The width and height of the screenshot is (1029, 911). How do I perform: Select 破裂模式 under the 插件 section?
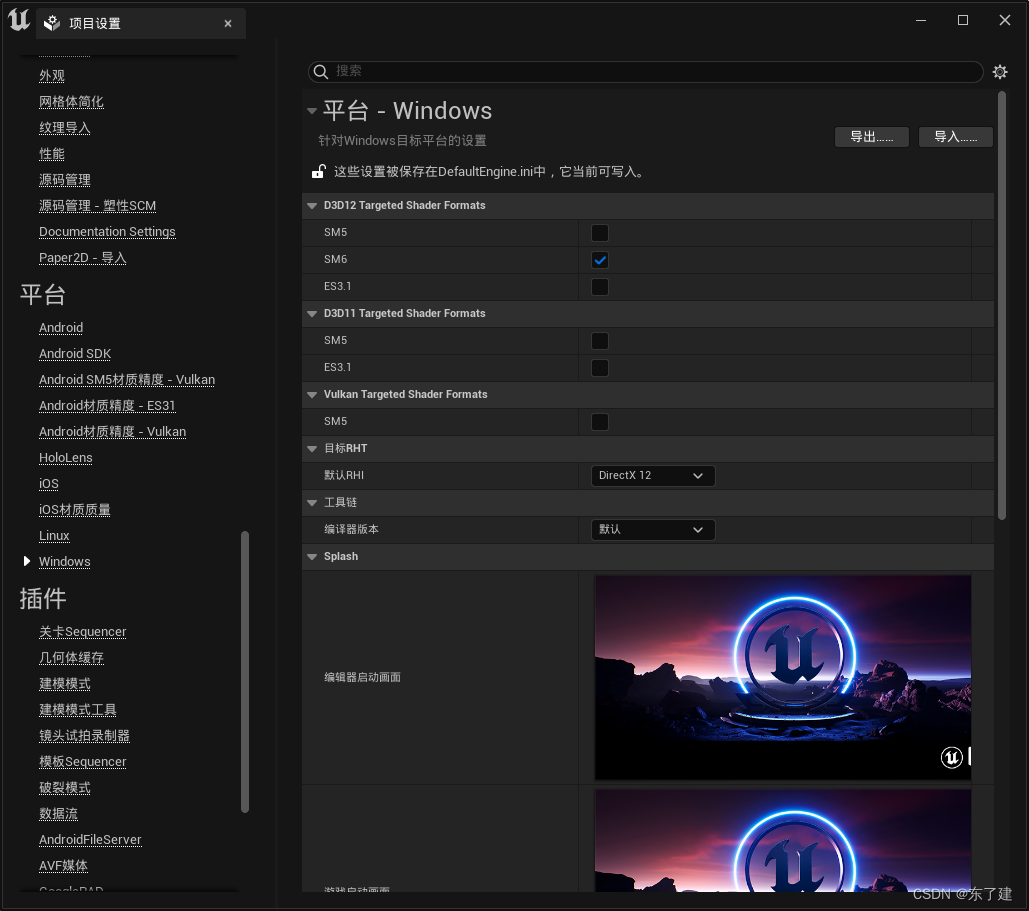point(64,787)
